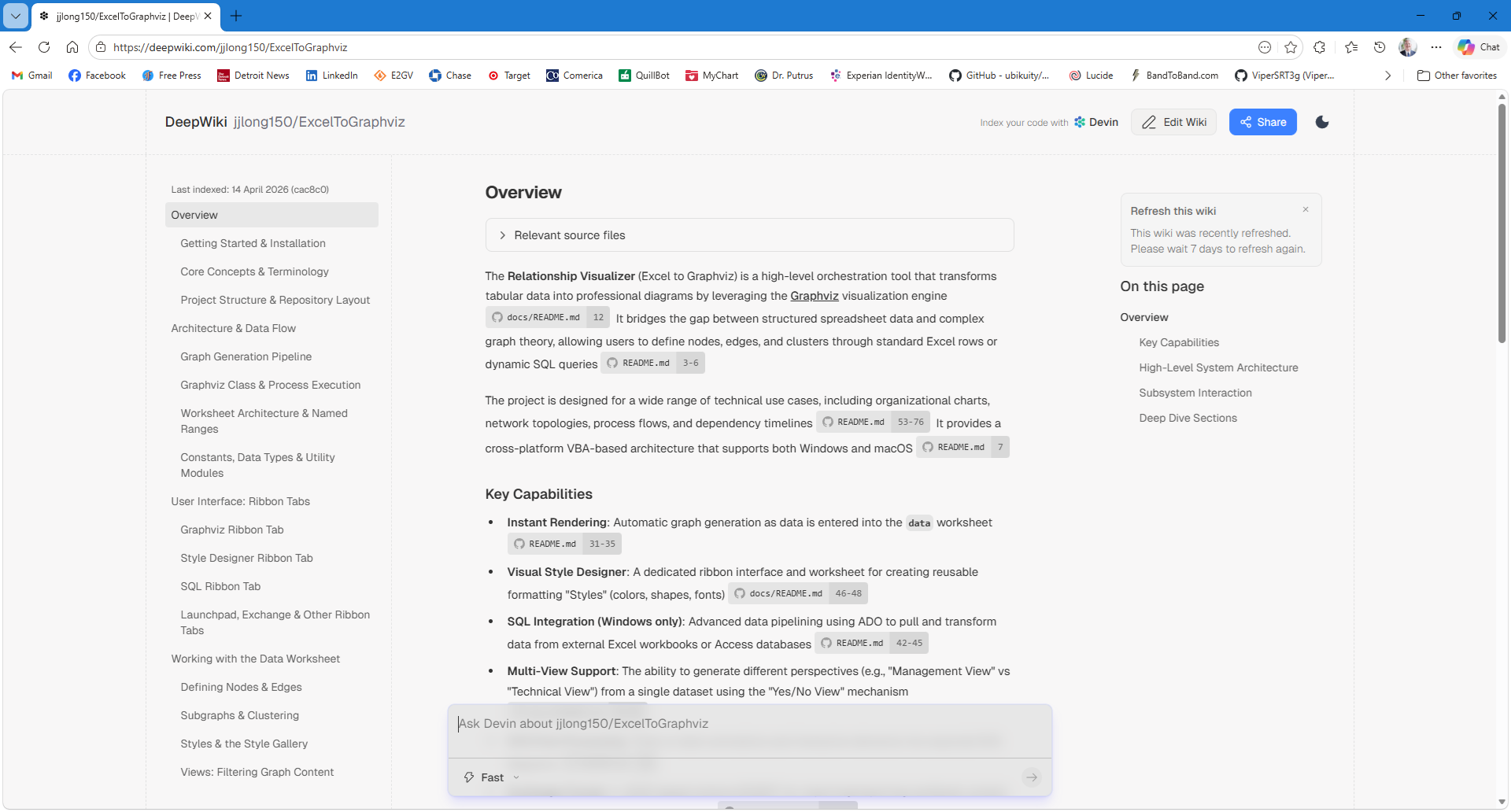Jump to Key Capabilities section
The height and width of the screenshot is (812, 1511).
1178,342
